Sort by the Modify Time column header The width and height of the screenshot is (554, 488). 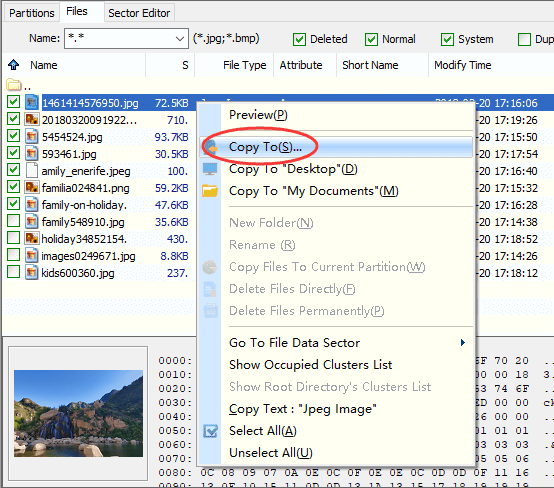462,65
